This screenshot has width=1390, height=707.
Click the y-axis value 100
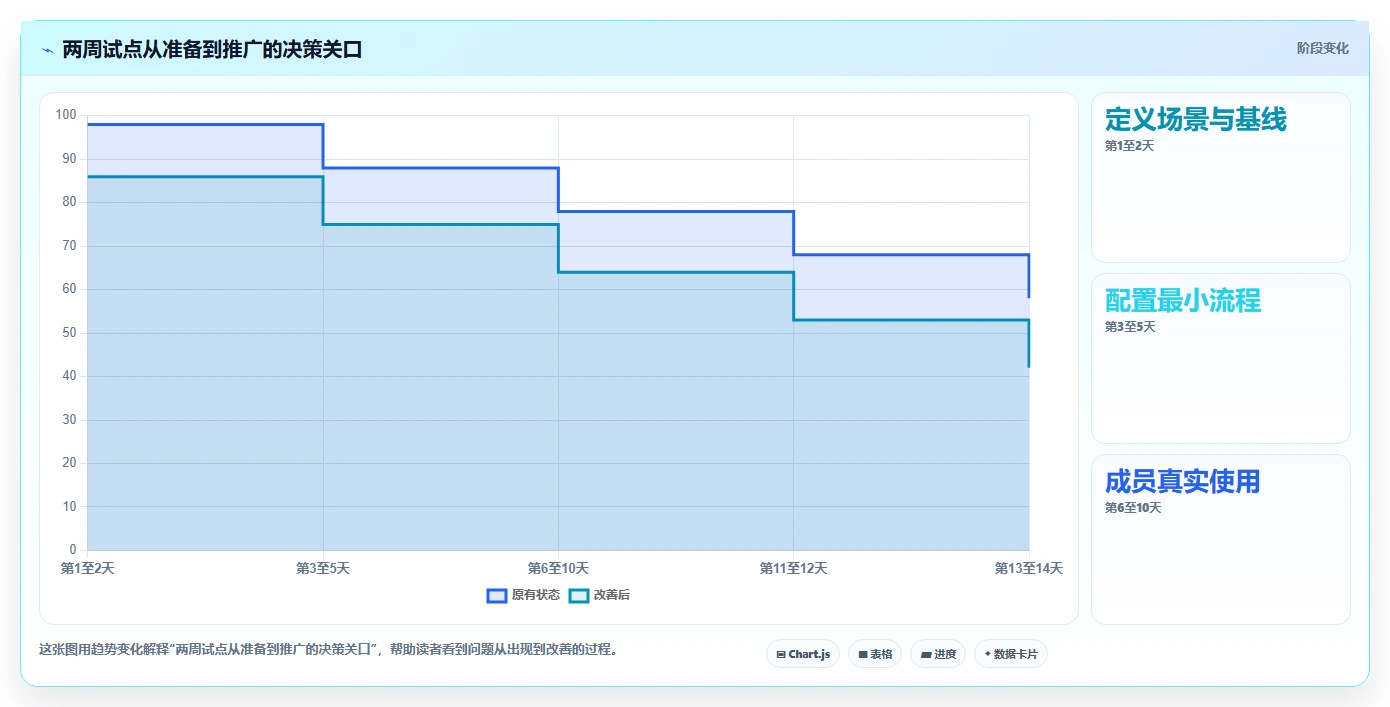[x=66, y=115]
